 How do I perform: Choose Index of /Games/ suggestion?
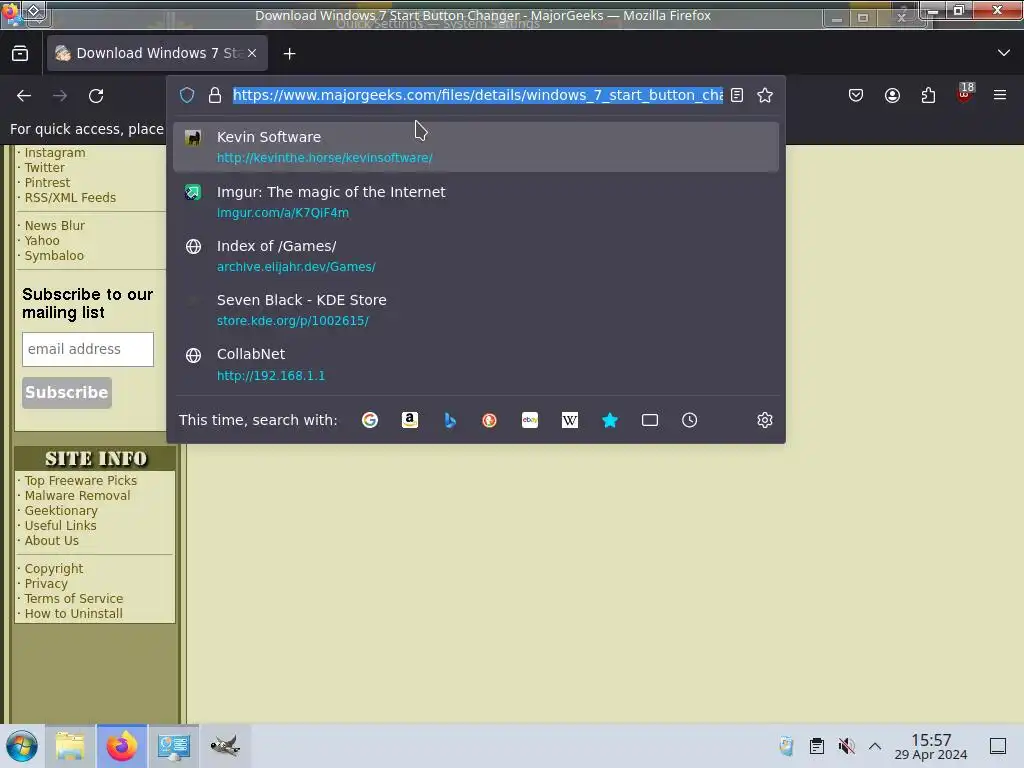tap(476, 256)
